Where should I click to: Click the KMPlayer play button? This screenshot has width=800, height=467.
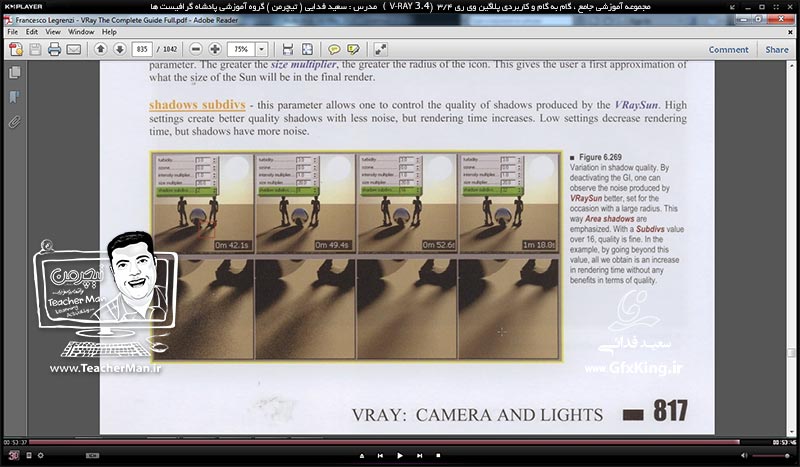[399, 455]
